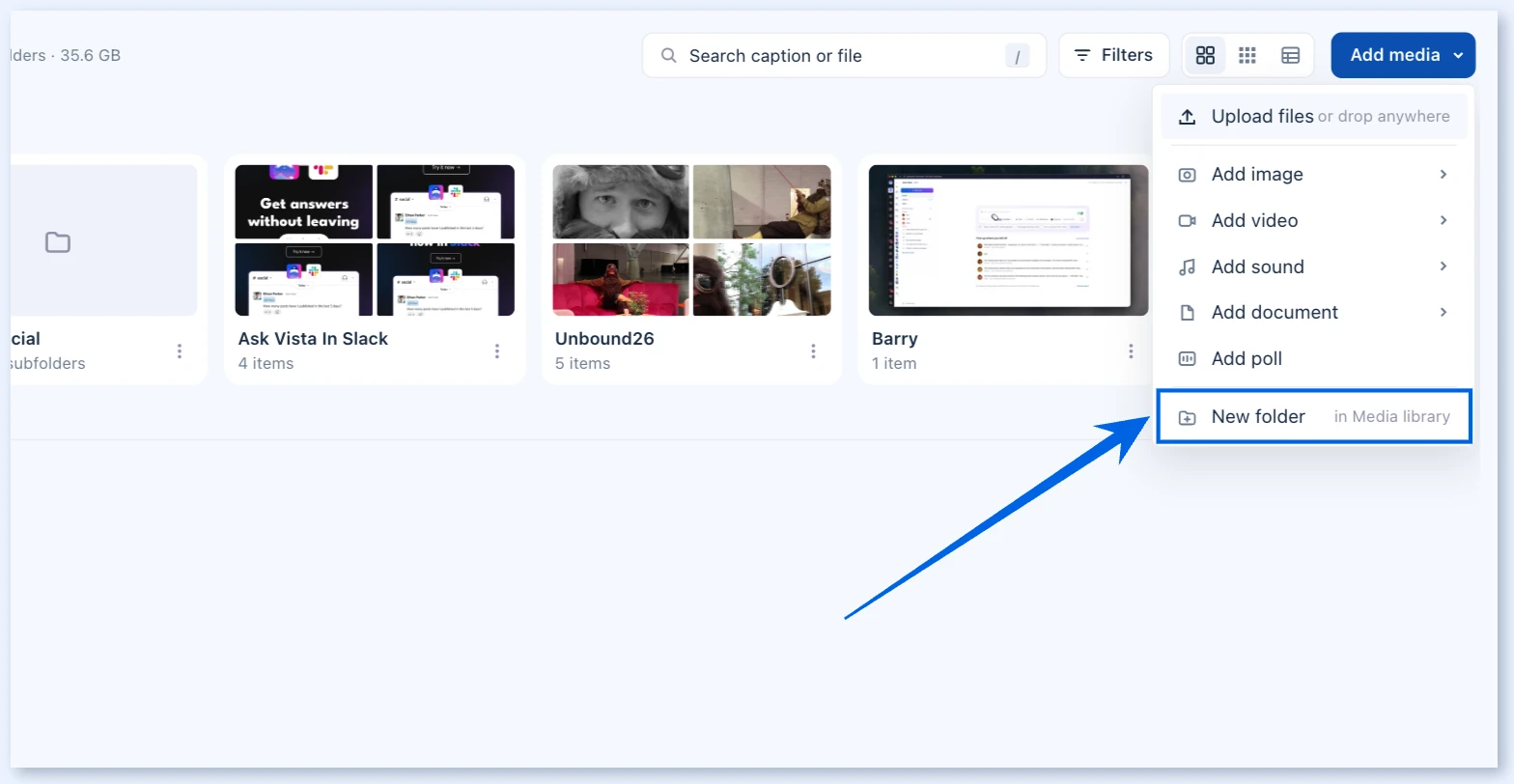Focus the Search caption or file field

point(844,56)
